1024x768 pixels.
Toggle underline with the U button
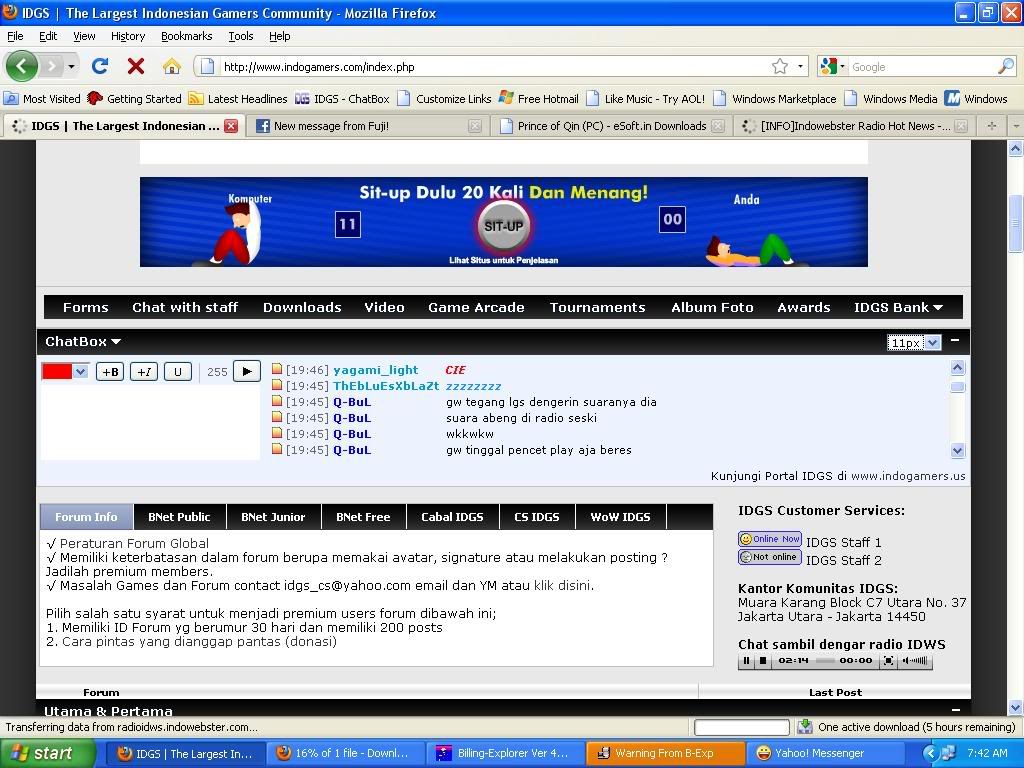[178, 372]
